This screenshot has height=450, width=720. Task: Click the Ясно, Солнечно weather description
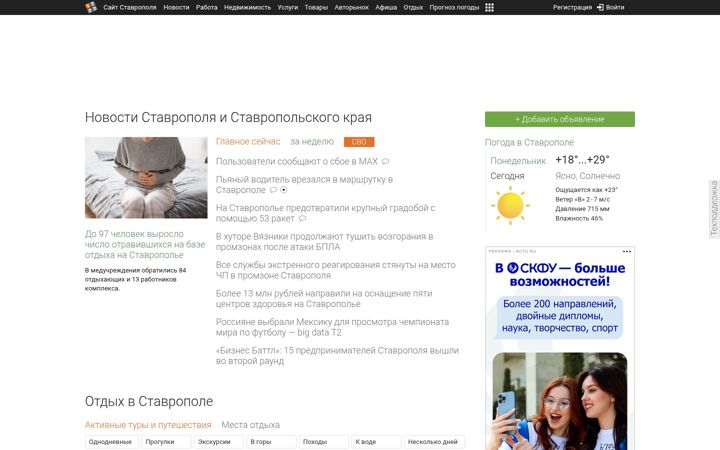tap(587, 176)
